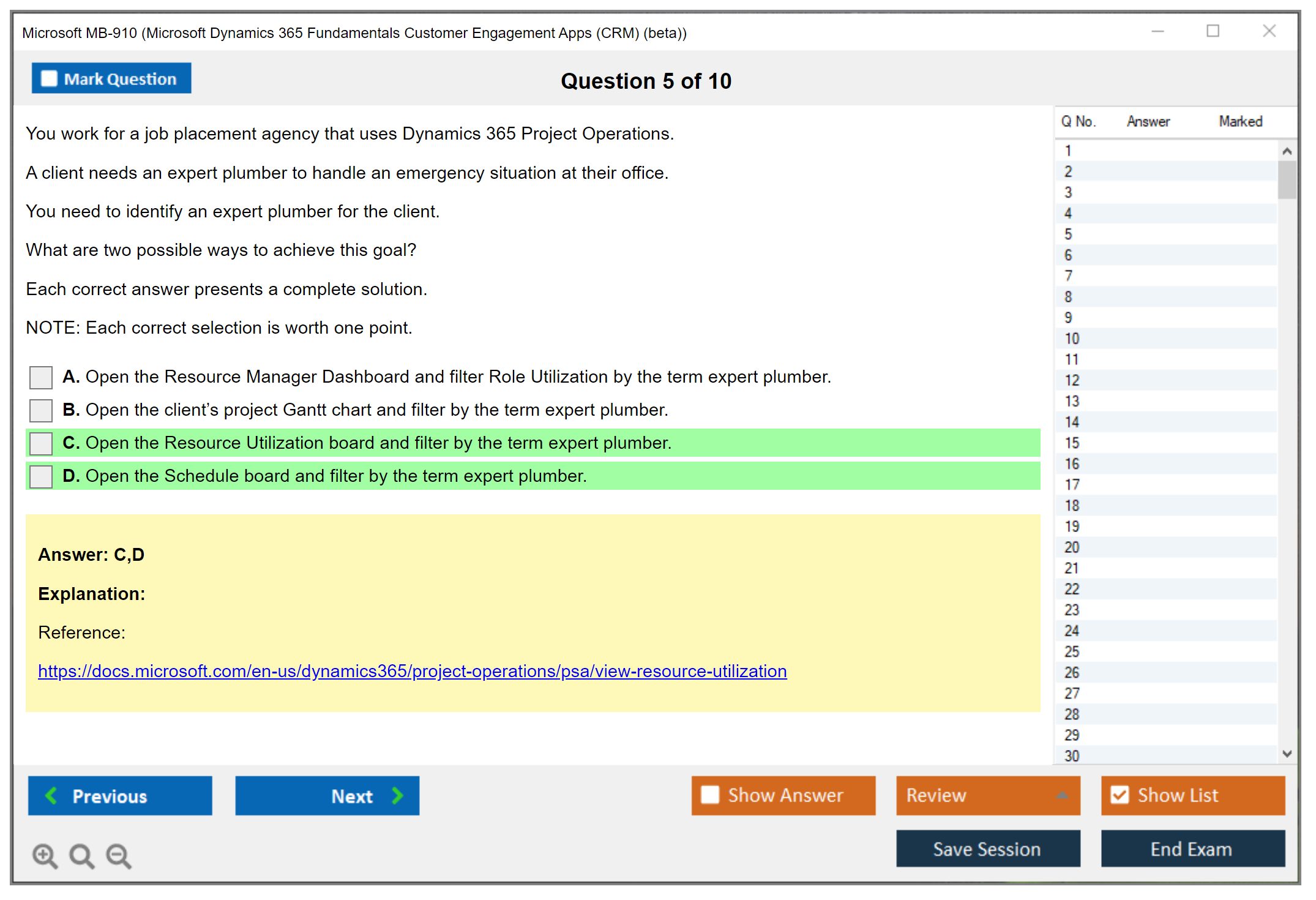Screen dimensions: 1316x900
Task: Open the view-resource-utilization docs link
Action: click(x=412, y=671)
